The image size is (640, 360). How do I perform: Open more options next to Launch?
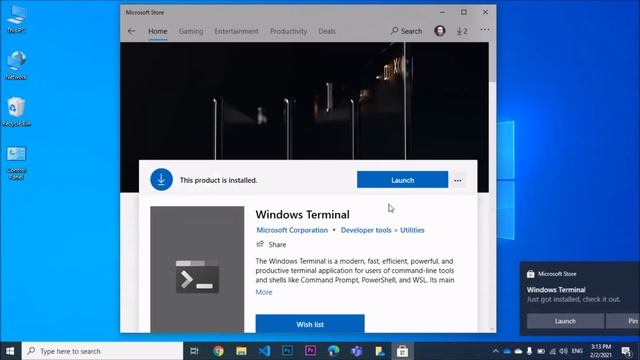click(458, 180)
